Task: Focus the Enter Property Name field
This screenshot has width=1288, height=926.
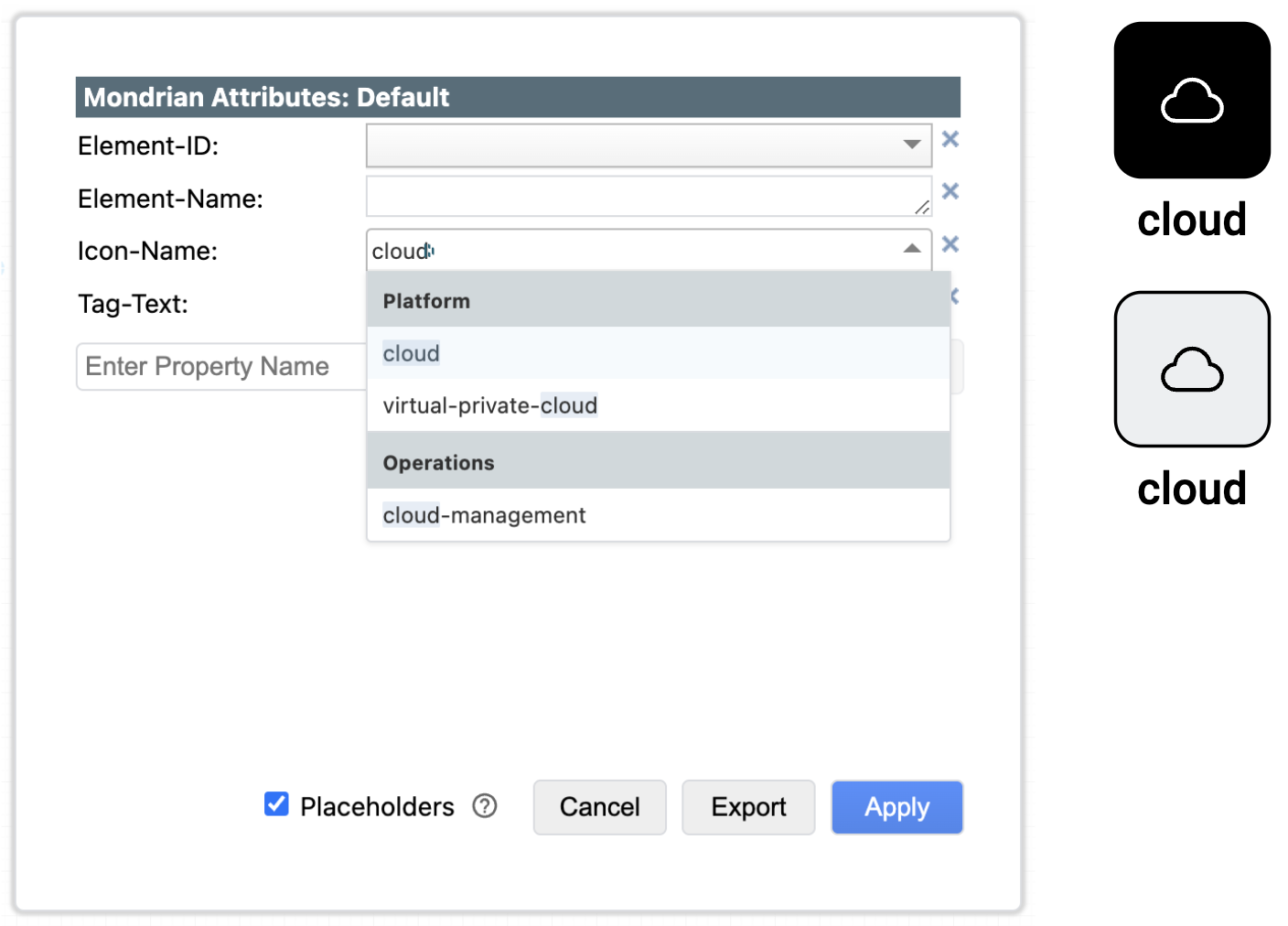Action: pyautogui.click(x=220, y=367)
